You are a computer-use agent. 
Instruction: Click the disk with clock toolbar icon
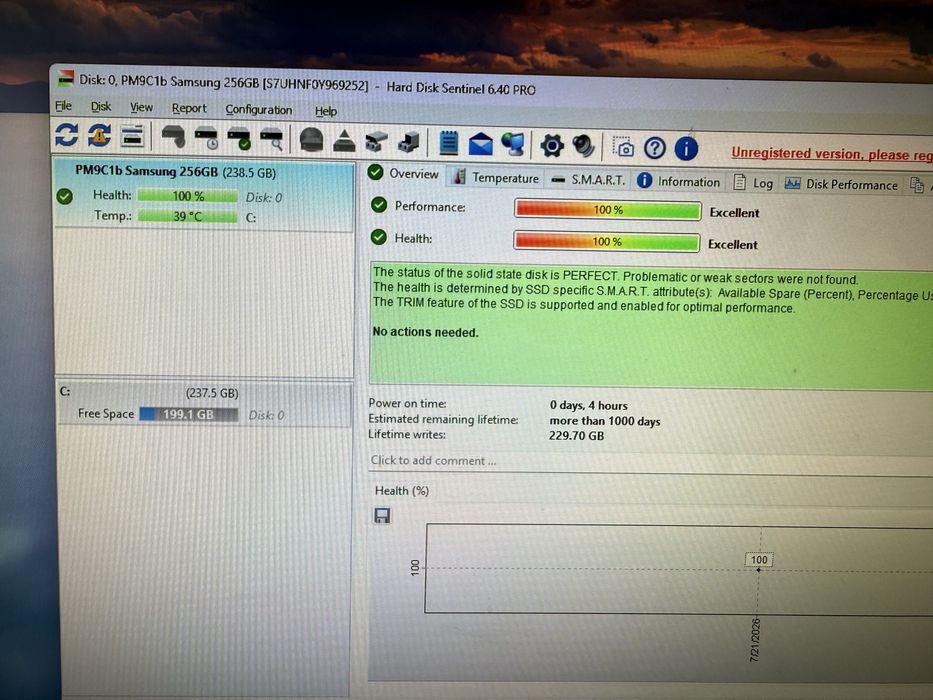pos(206,138)
